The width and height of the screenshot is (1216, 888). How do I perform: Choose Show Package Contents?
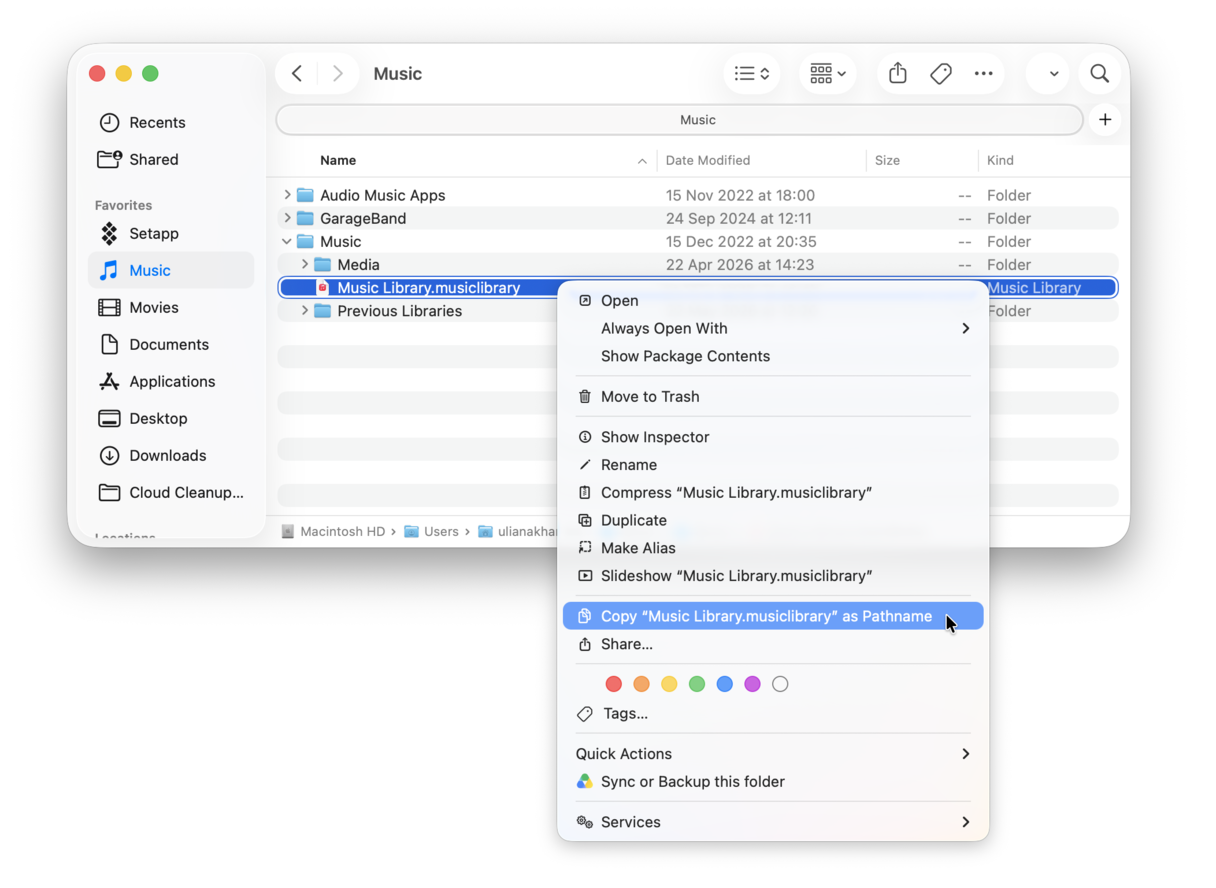[773, 356]
